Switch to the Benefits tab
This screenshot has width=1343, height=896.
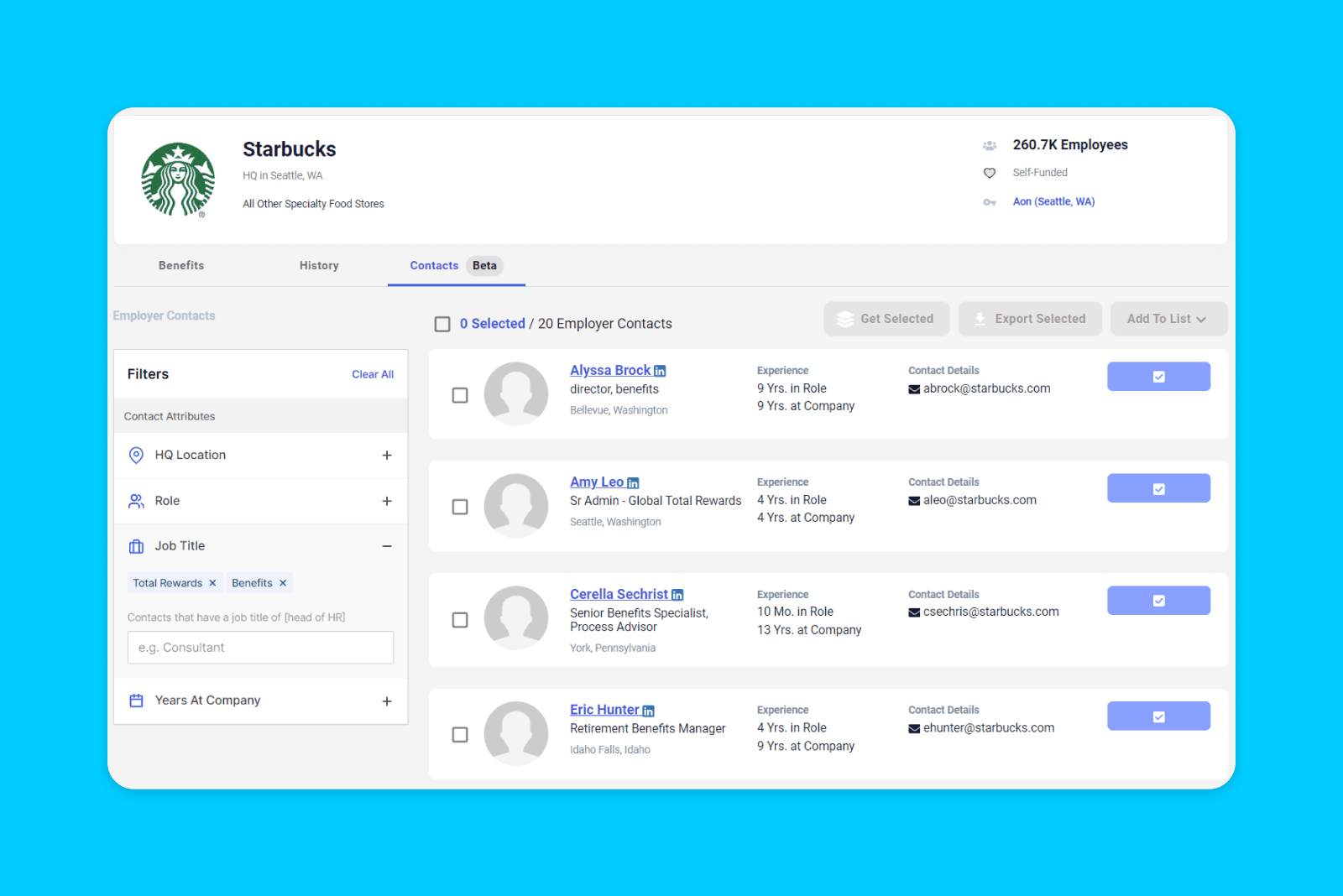(x=181, y=266)
